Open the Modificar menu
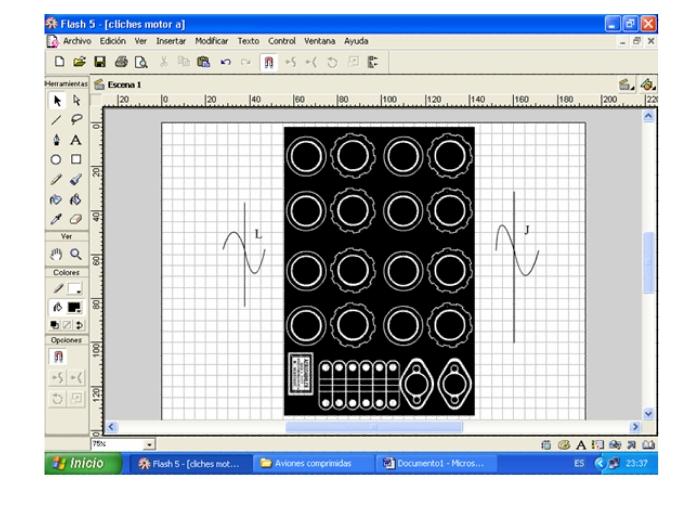 coord(211,41)
